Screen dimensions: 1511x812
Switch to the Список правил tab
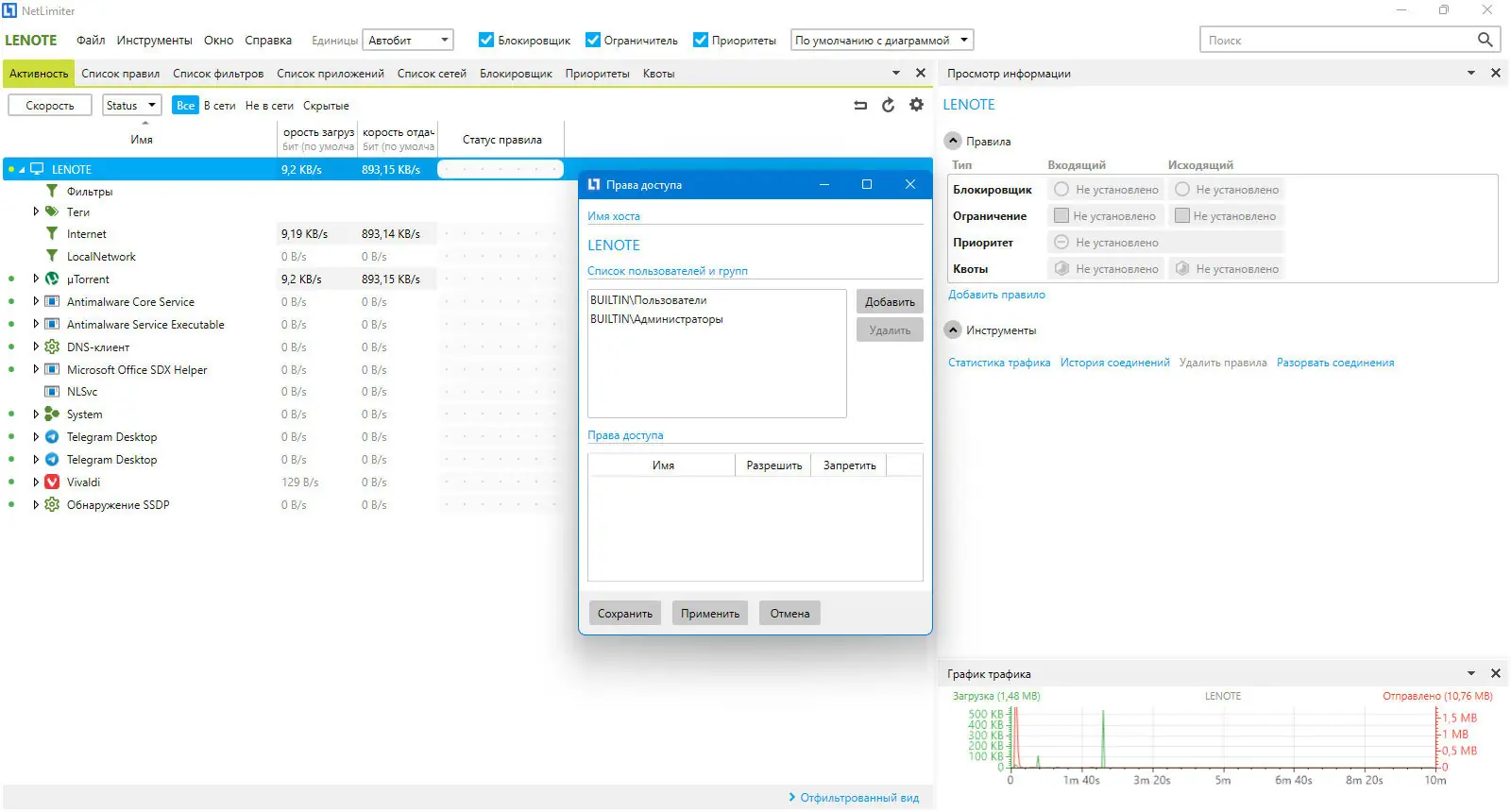(x=120, y=73)
